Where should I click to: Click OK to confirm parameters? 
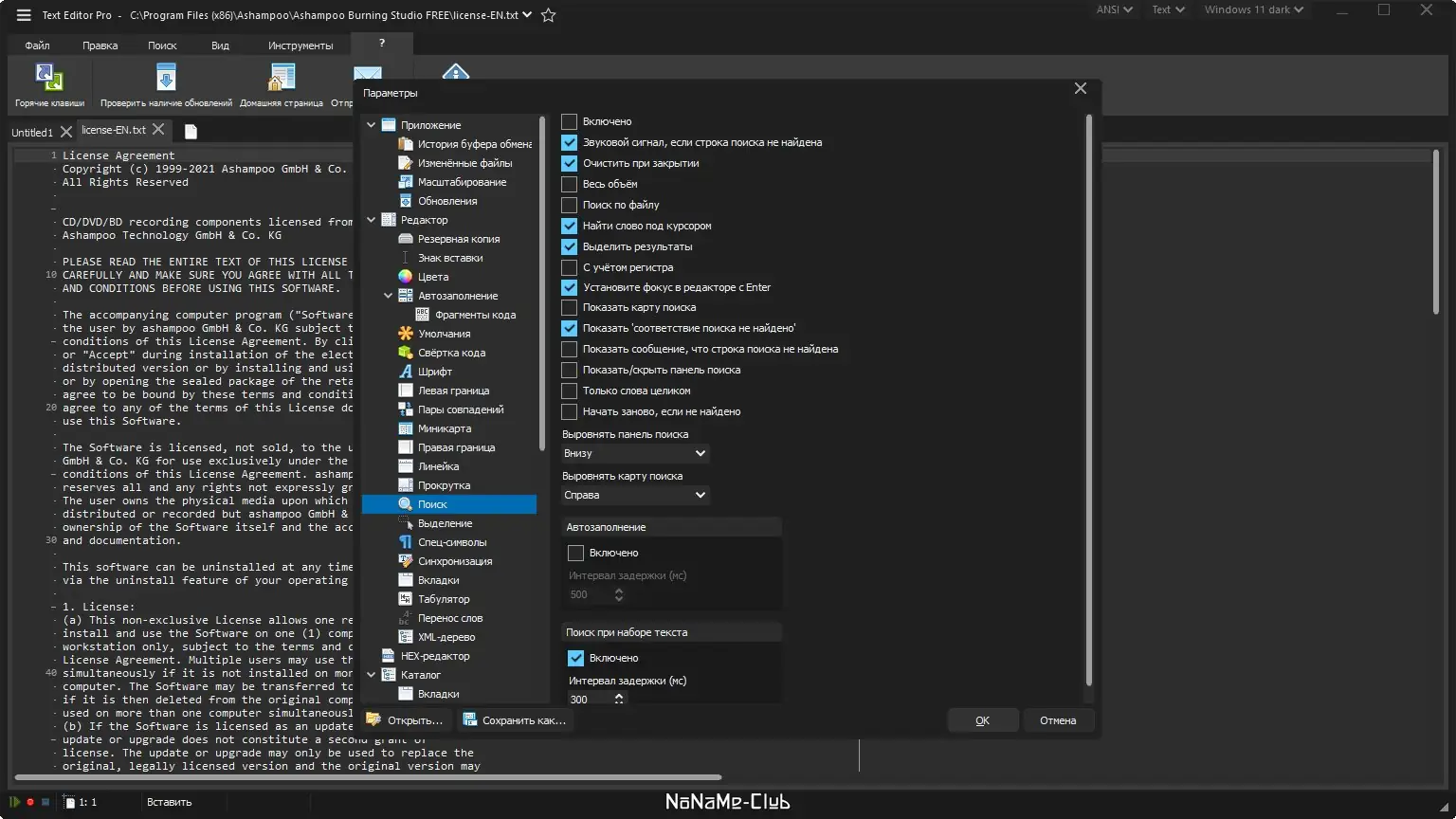983,720
